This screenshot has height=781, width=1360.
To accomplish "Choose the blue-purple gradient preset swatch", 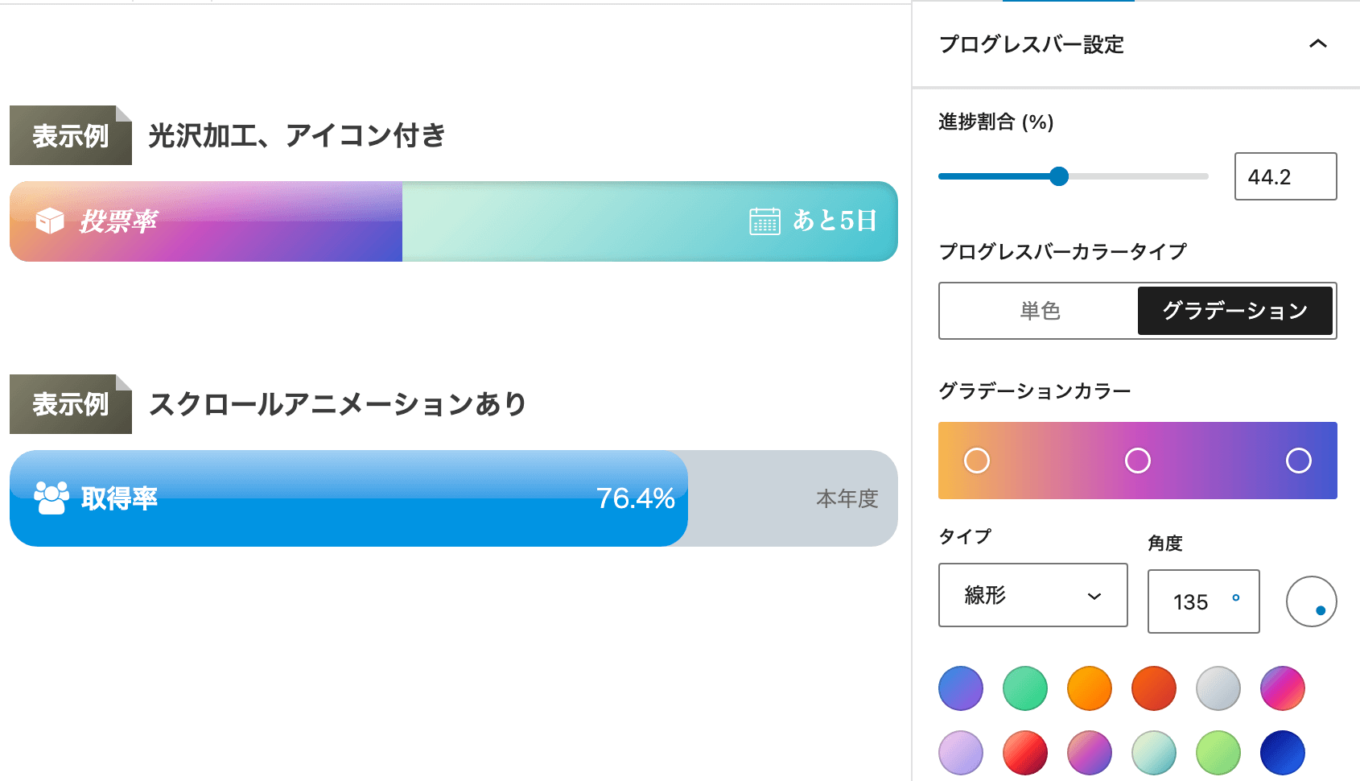I will coord(961,688).
